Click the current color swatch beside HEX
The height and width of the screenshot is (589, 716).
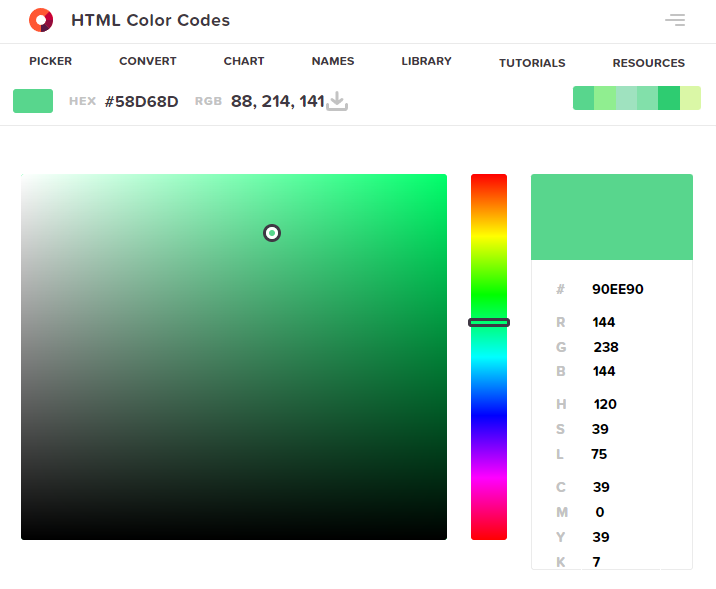click(x=33, y=101)
